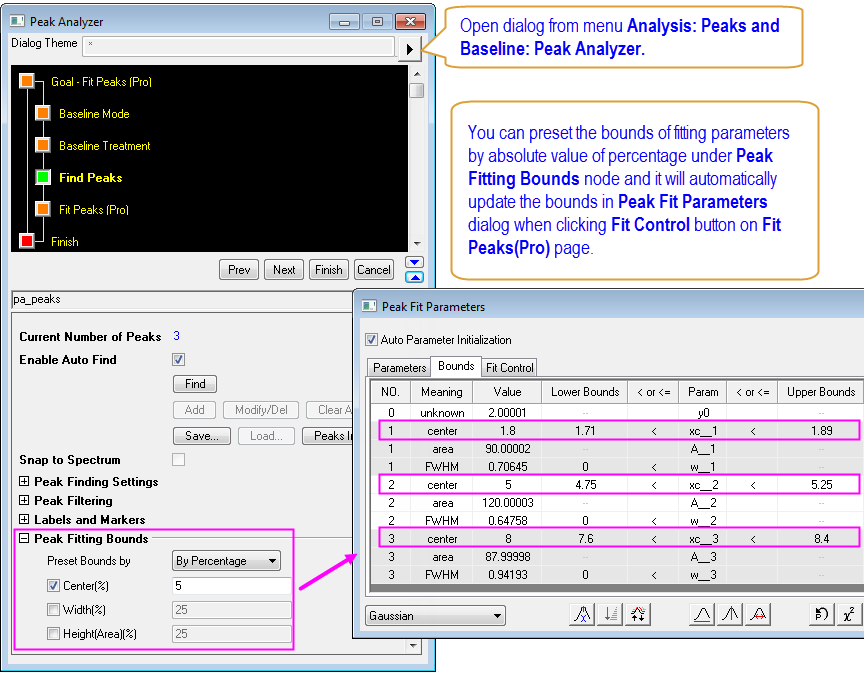Screen dimensions: 864x675
Task: Click the Modify/Del button
Action: coord(261,409)
